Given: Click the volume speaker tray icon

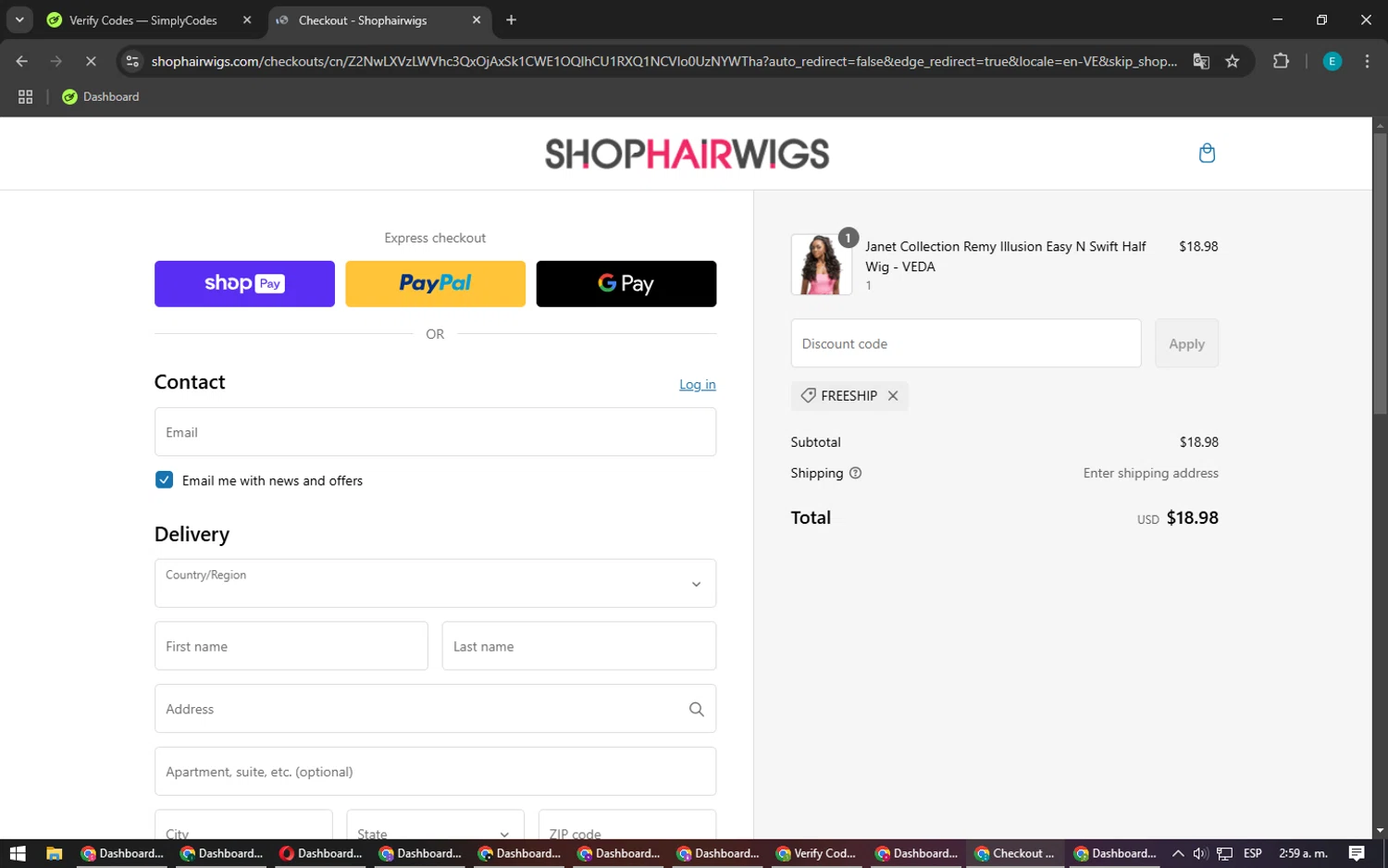Looking at the screenshot, I should (x=1200, y=853).
